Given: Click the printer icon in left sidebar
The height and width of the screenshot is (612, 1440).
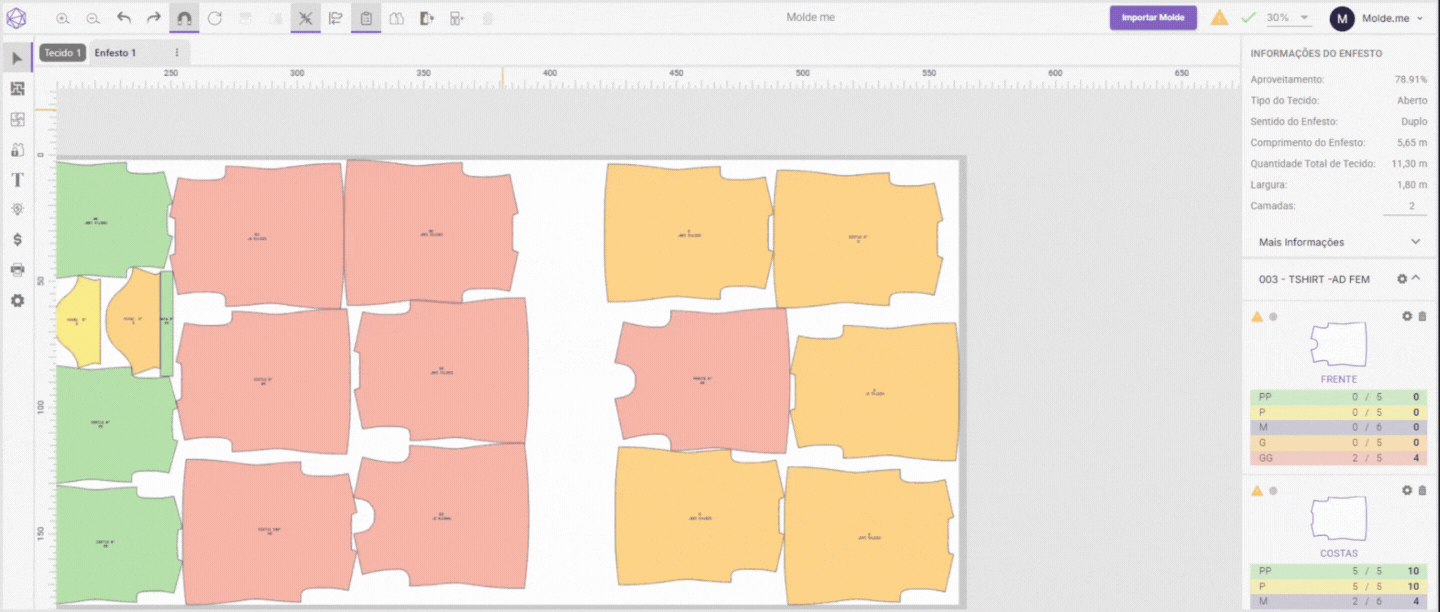Looking at the screenshot, I should click(x=17, y=270).
